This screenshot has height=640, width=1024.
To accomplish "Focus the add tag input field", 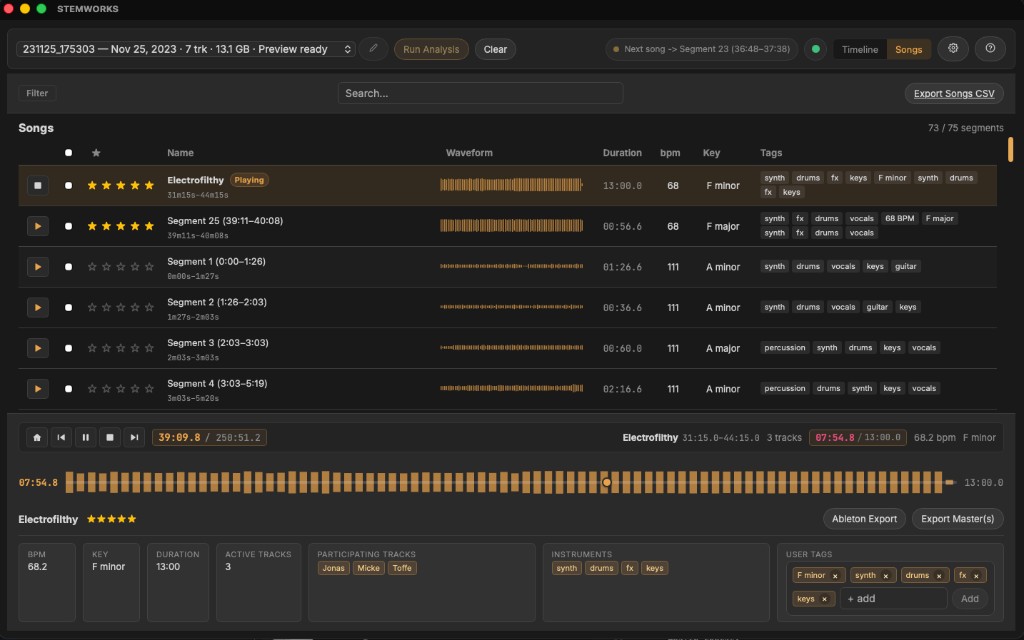I will 893,599.
